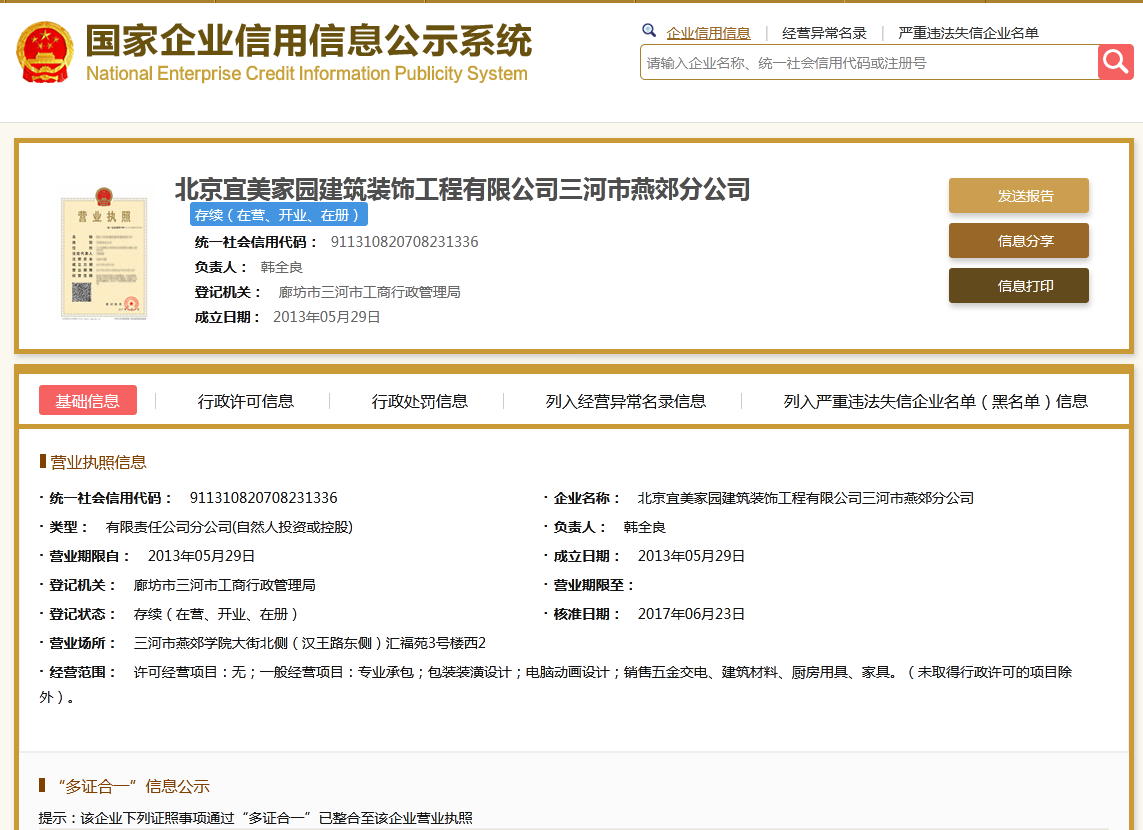The image size is (1143, 830).
Task: Open the 列入严重违法失信企业名单（黑名单）信息 tab
Action: [936, 402]
